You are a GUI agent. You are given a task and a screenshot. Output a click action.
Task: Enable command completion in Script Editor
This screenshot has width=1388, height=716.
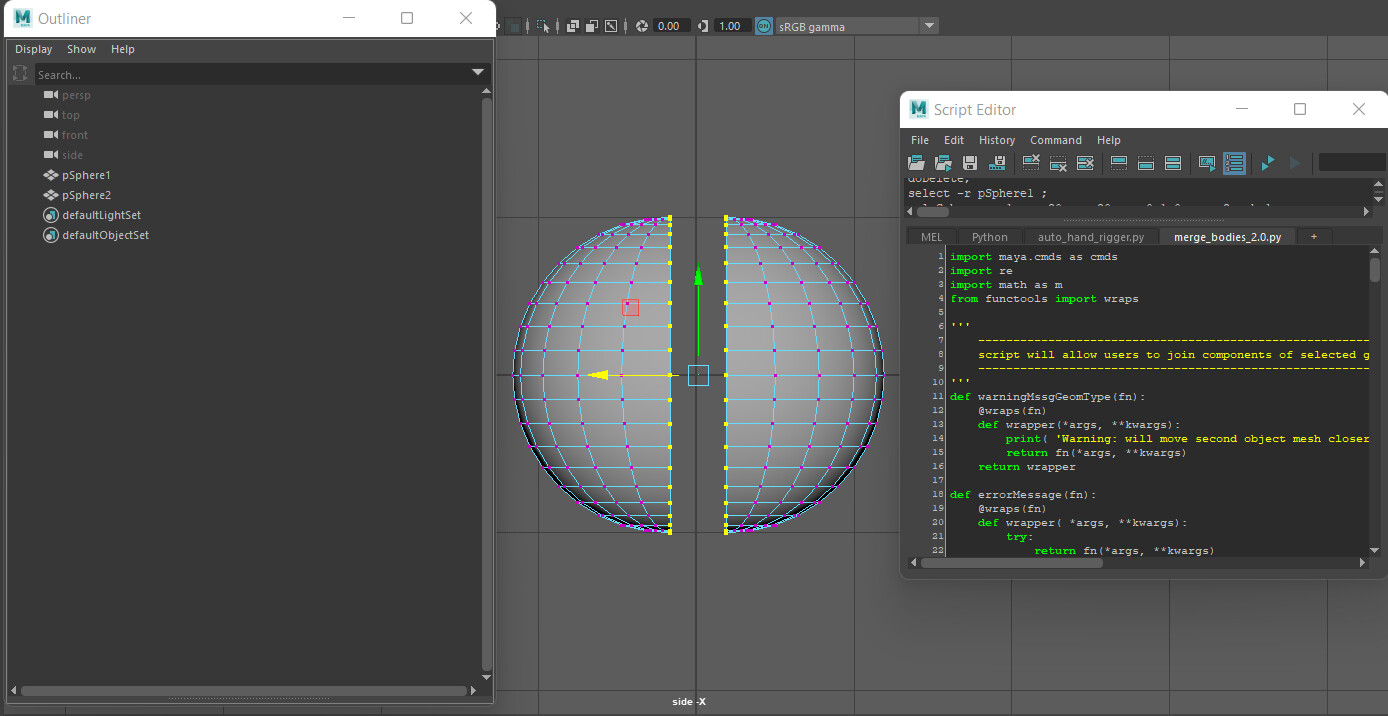pyautogui.click(x=1204, y=162)
